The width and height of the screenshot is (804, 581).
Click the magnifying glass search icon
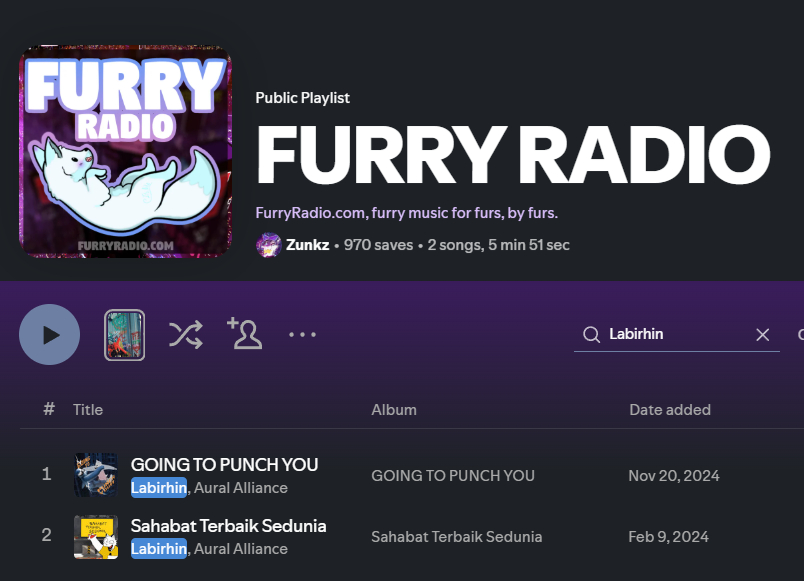(x=591, y=335)
